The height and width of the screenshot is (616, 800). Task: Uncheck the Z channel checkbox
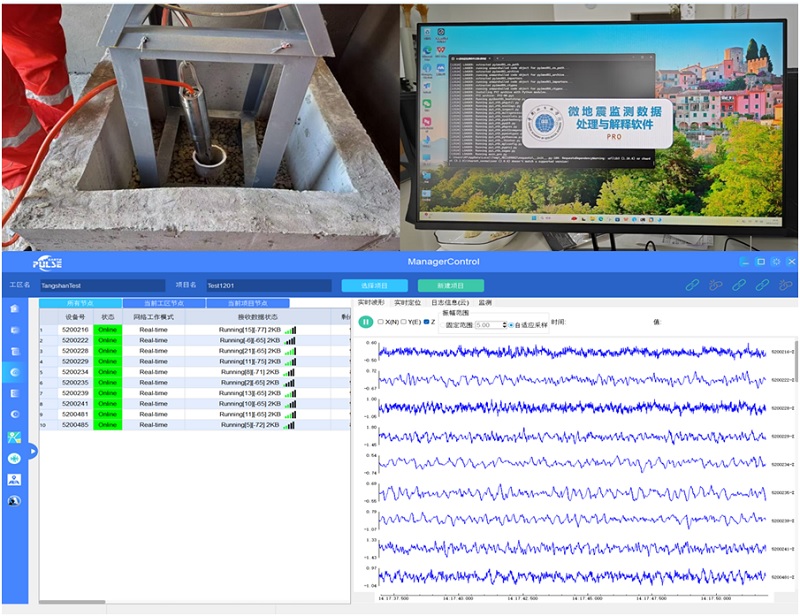[x=426, y=322]
